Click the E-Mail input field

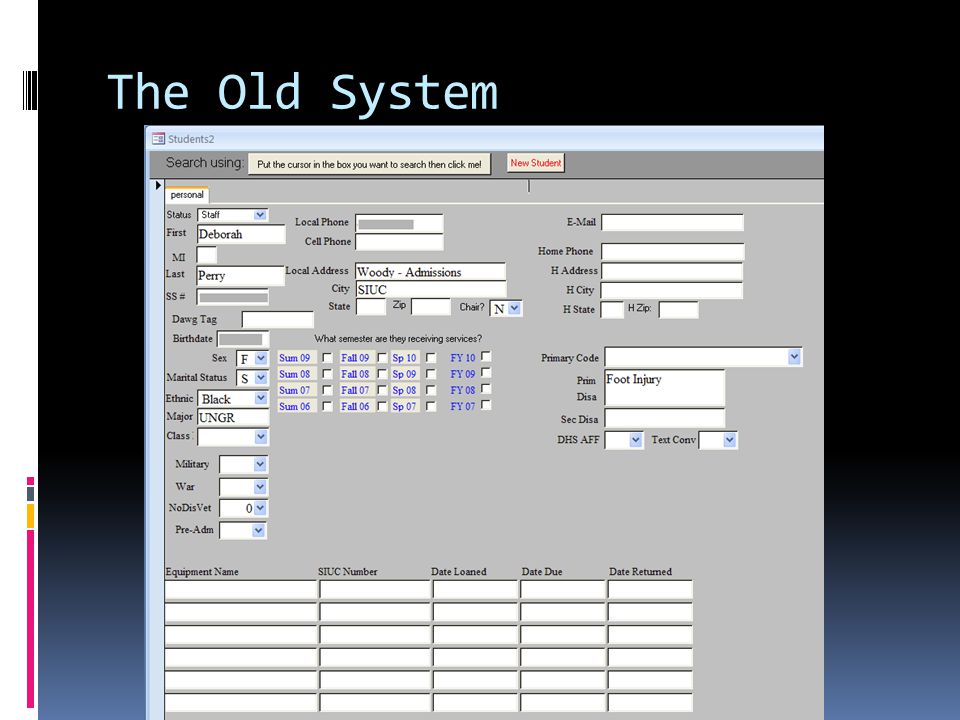[672, 222]
